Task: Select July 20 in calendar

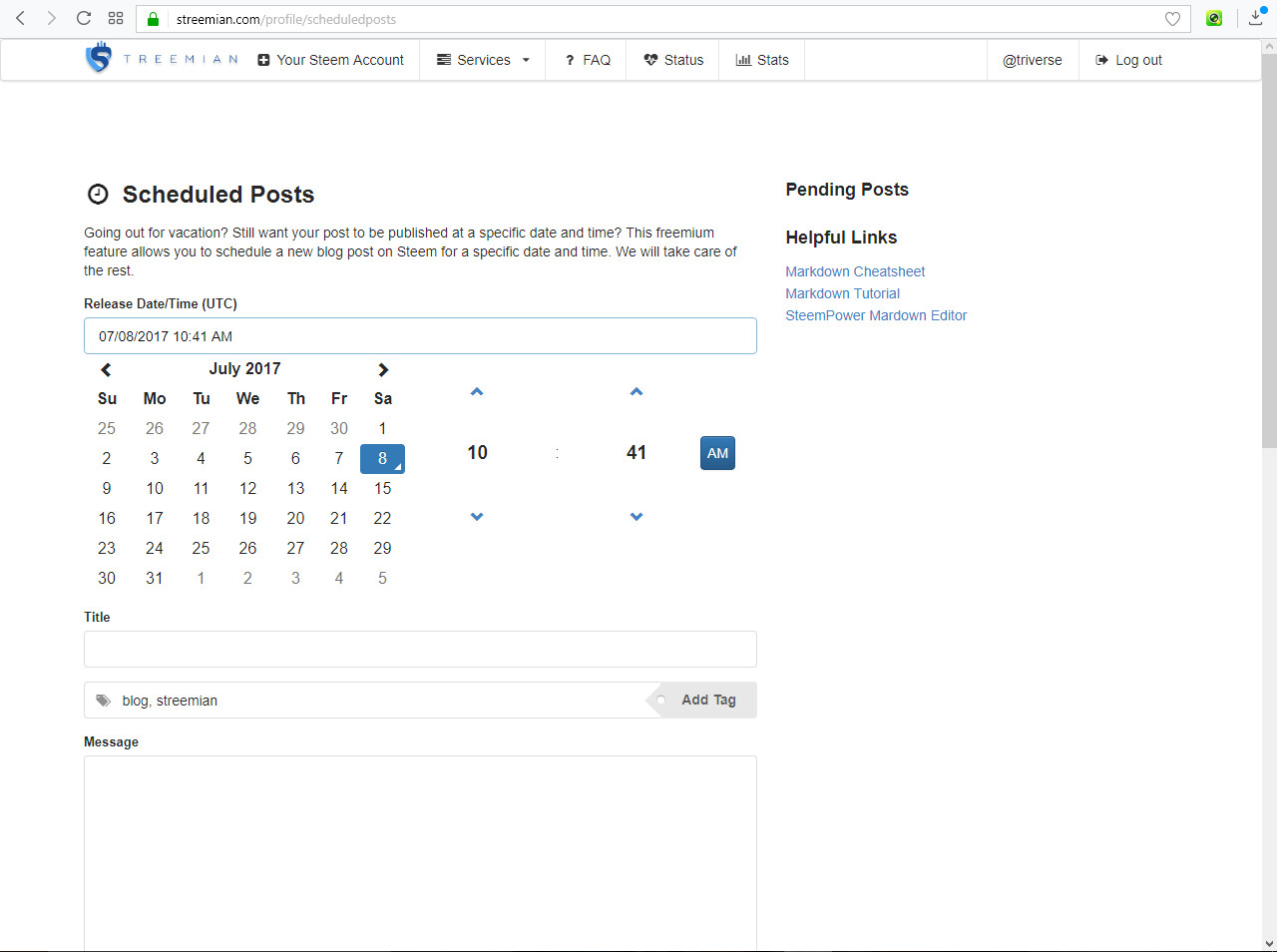Action: (295, 518)
